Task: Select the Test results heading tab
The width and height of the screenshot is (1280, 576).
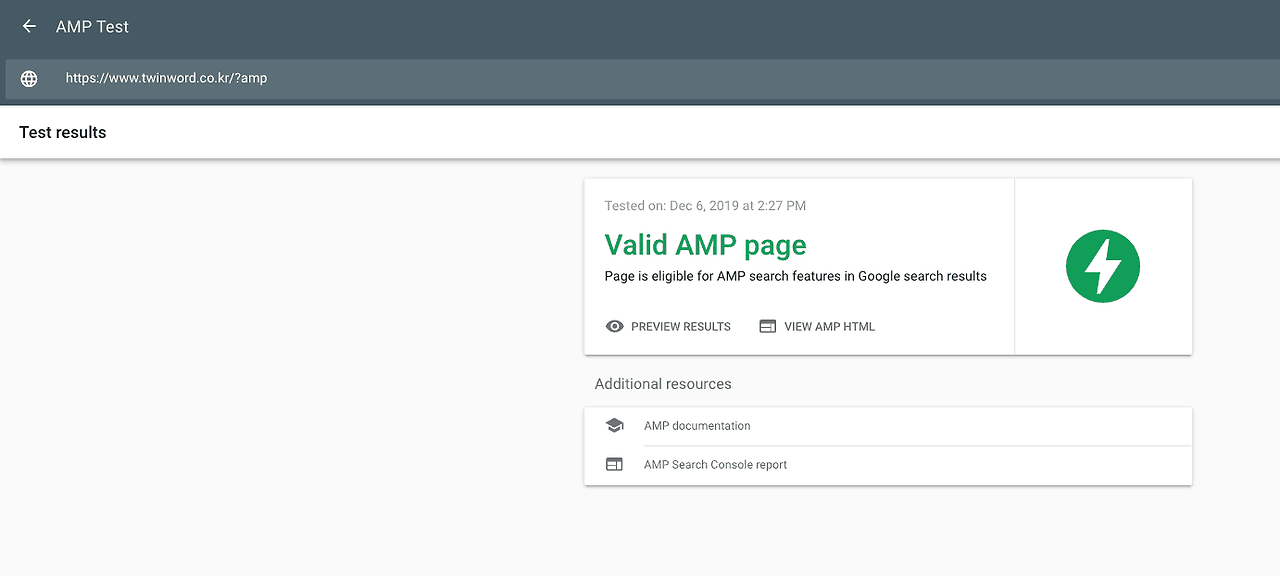Action: pos(62,131)
